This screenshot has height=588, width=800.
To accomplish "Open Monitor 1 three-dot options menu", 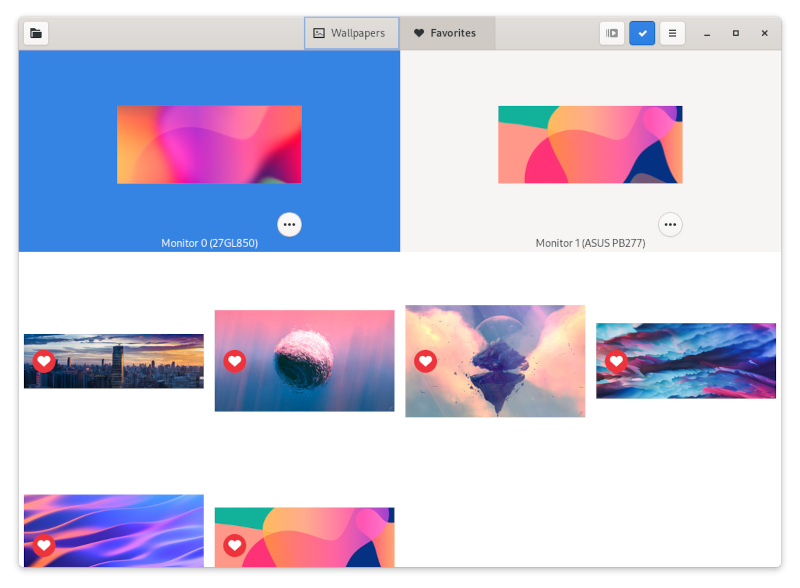I will pyautogui.click(x=670, y=225).
